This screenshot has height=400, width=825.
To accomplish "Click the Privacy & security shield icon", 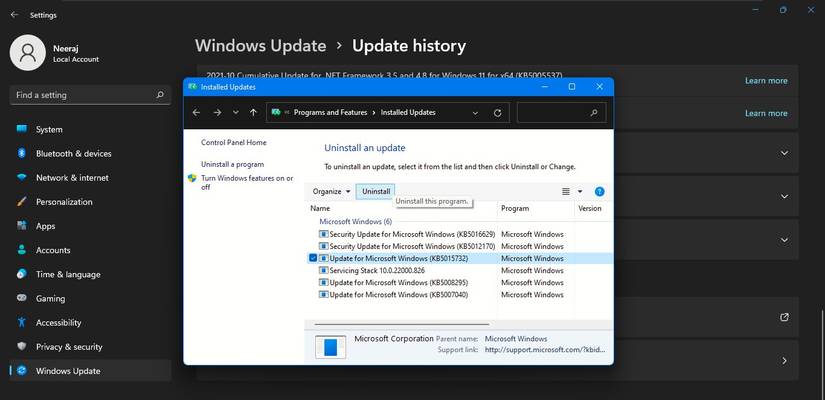I will click(22, 346).
